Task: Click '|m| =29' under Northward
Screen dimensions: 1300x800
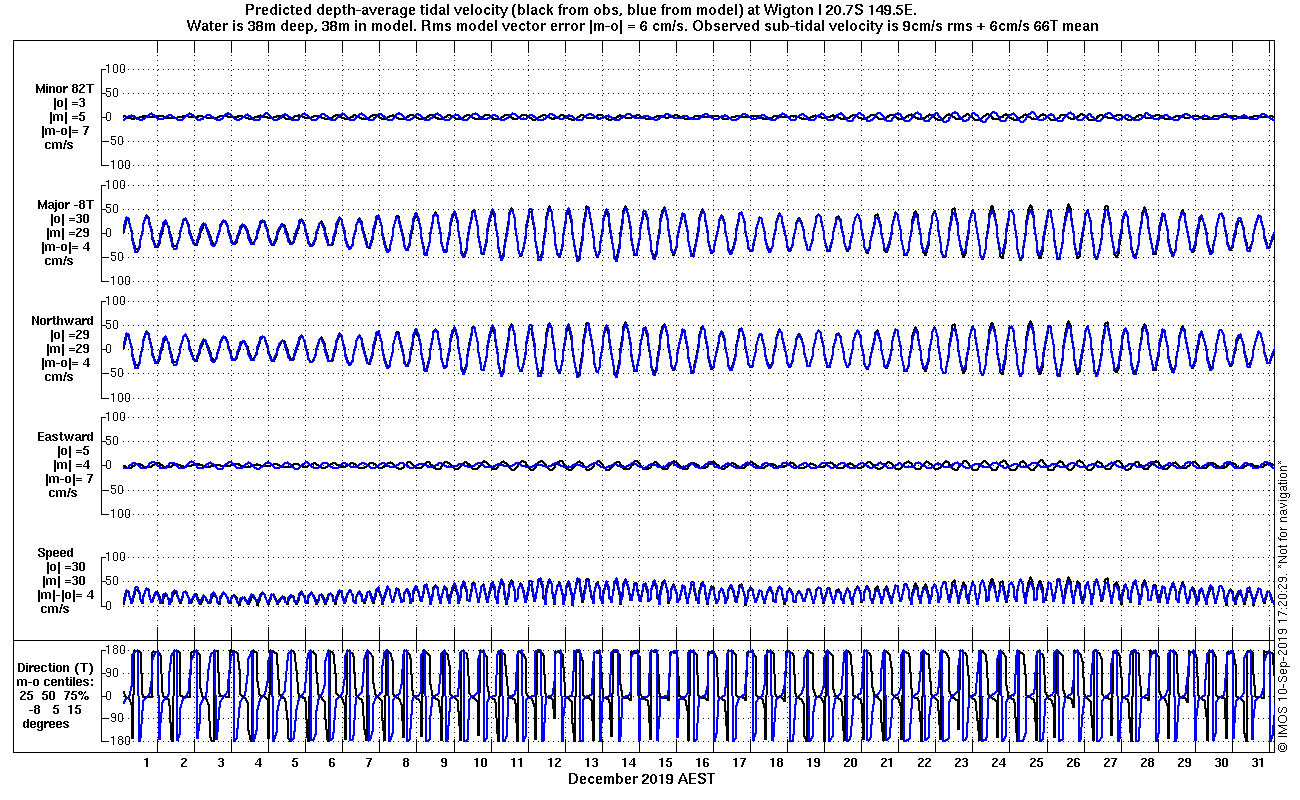Action: pyautogui.click(x=69, y=349)
